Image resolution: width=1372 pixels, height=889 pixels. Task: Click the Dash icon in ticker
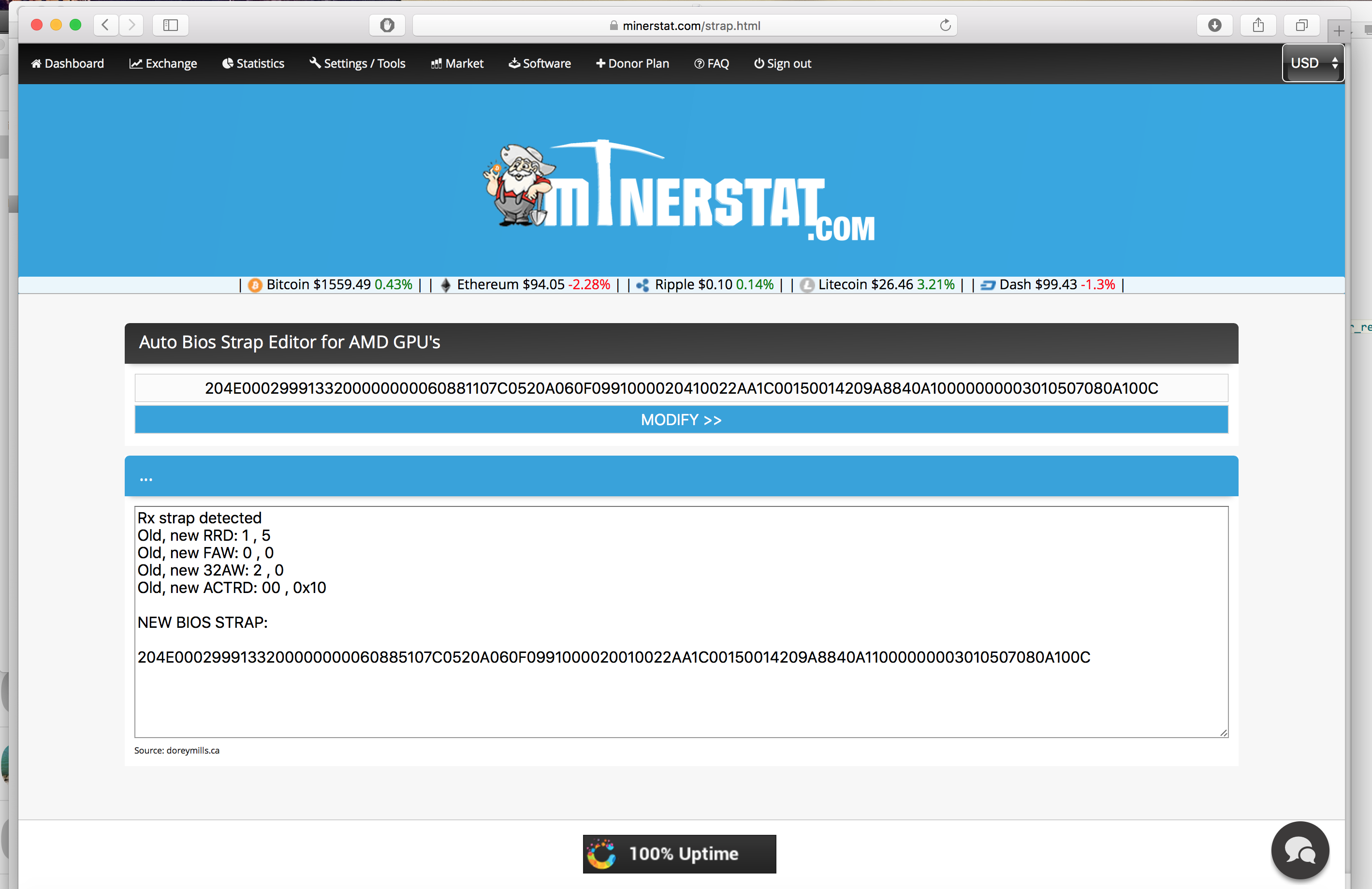(988, 285)
